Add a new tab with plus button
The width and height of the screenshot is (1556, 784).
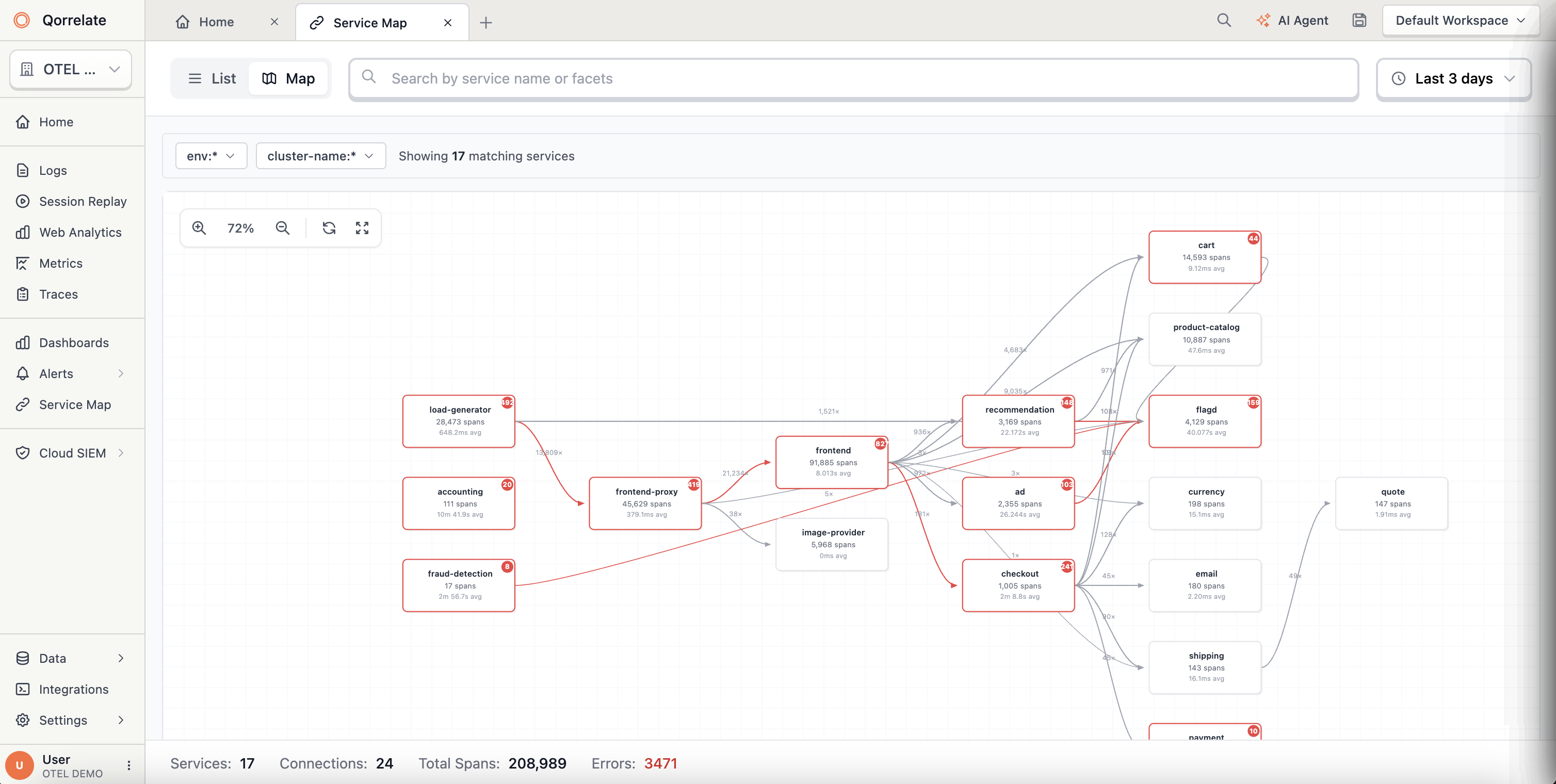point(485,23)
